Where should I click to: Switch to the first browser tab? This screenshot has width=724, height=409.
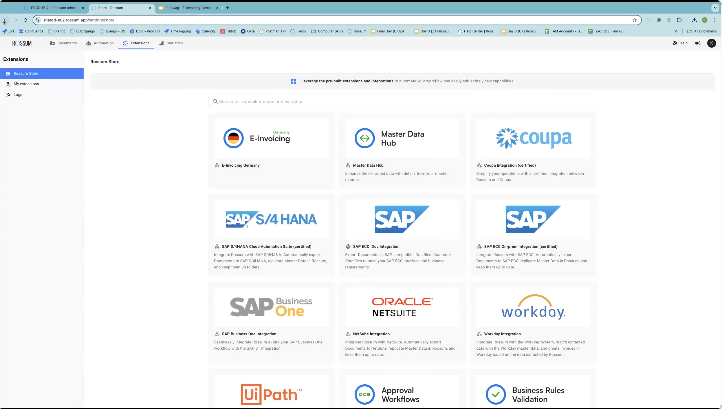[x=54, y=8]
